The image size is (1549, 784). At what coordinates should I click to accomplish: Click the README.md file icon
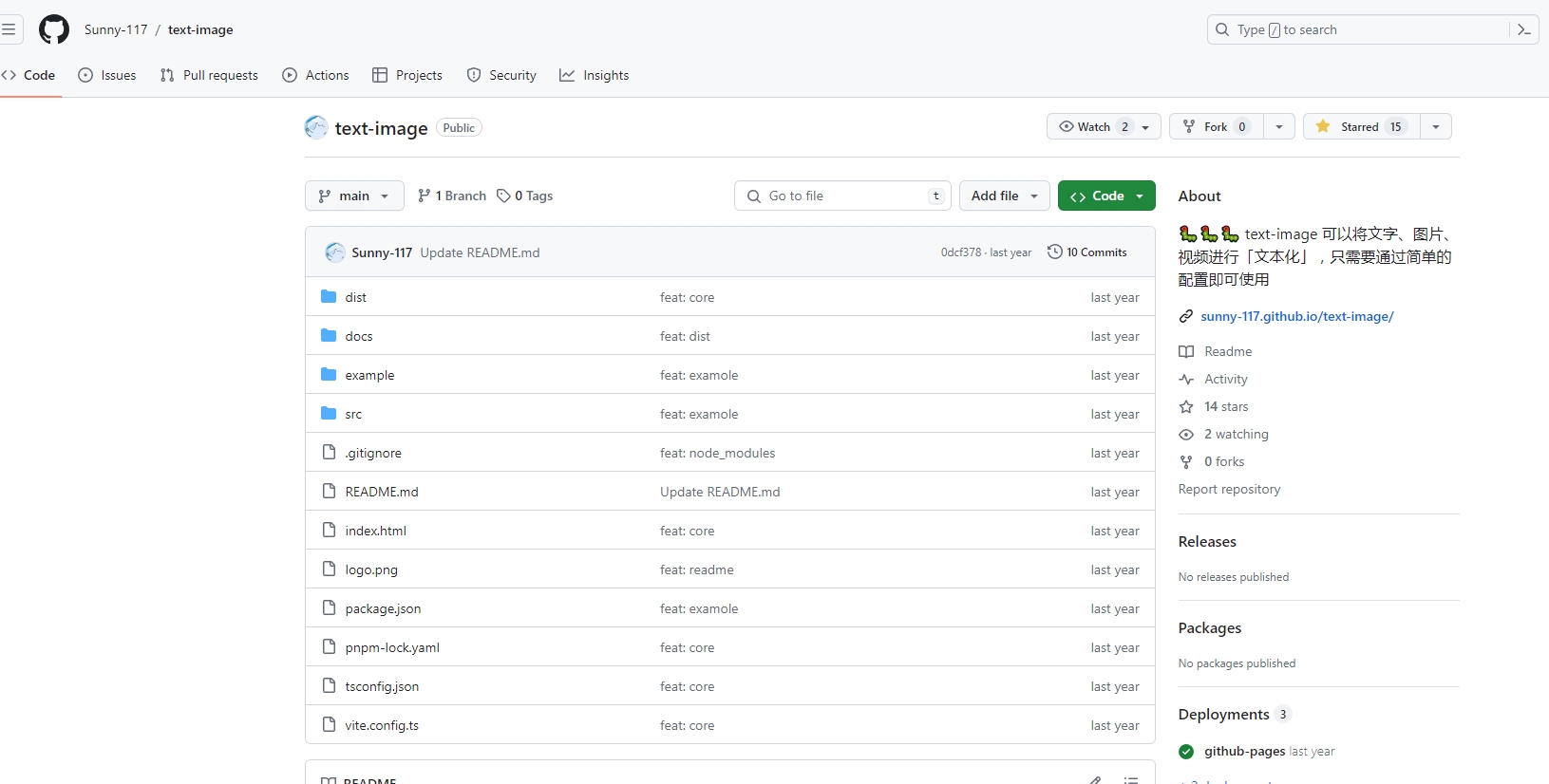click(x=329, y=491)
